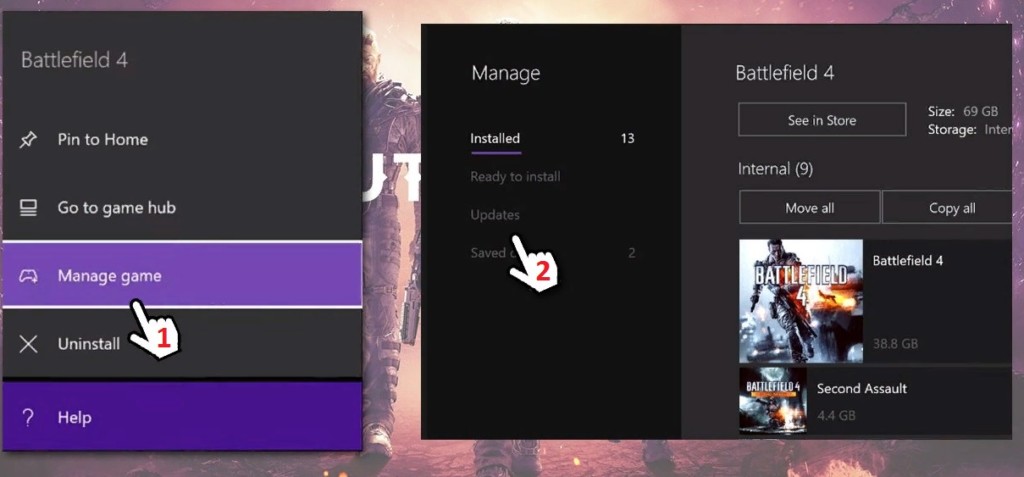
Task: Select the Second Assault thumbnail
Action: 773,401
